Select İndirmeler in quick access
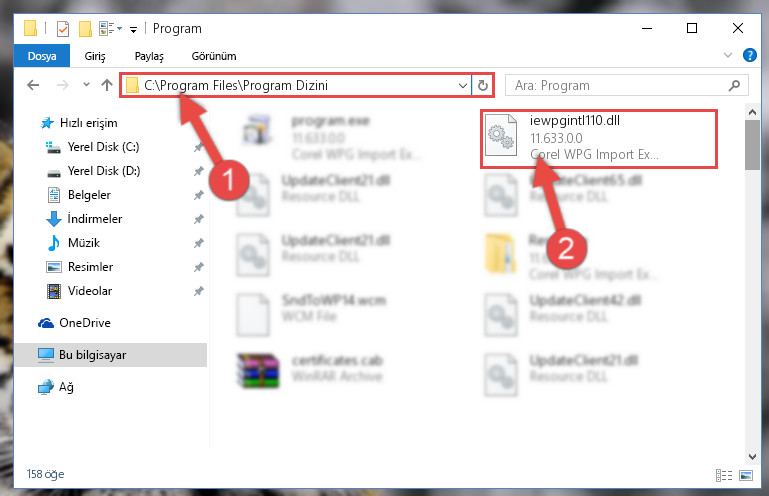The height and width of the screenshot is (496, 769). point(95,218)
